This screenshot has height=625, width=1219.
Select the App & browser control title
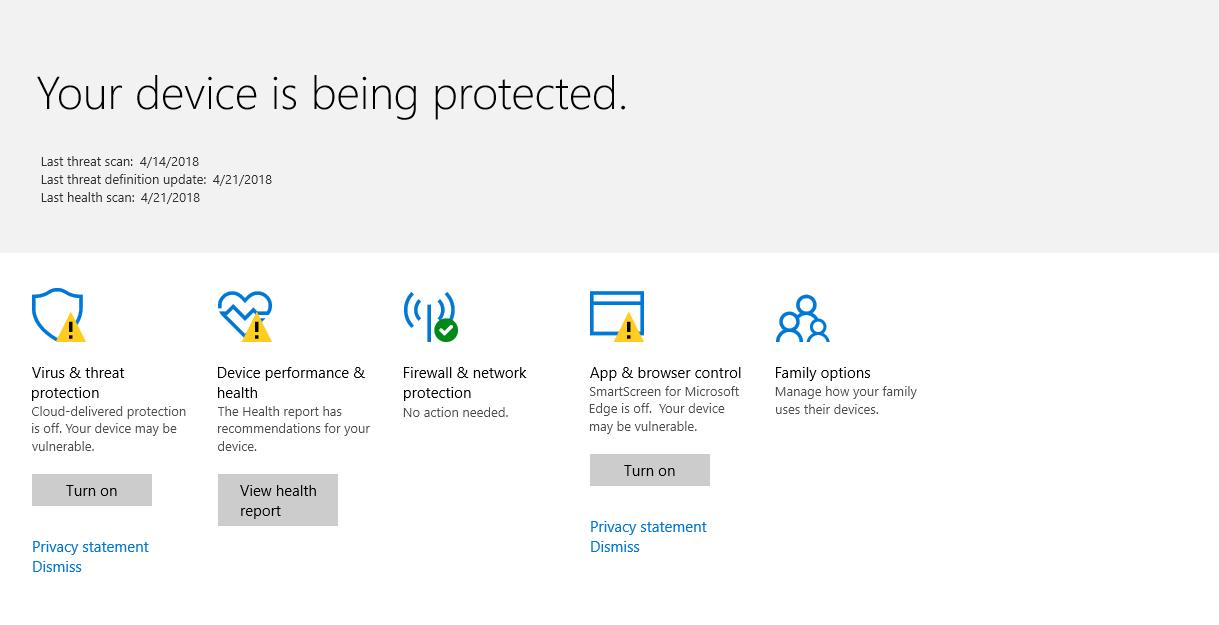(x=666, y=373)
